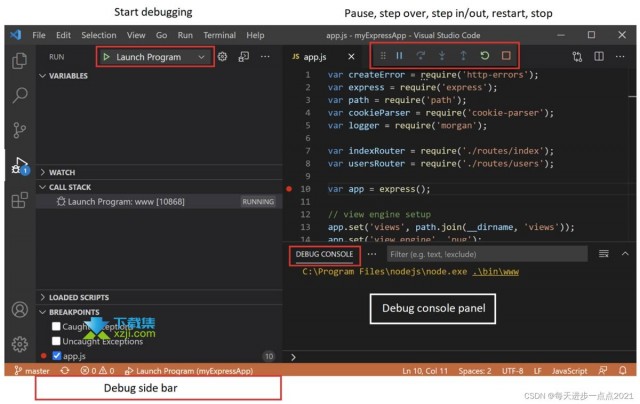Open the Accounts icon in activity bar
Viewport: 640px width, 404px height.
point(20,309)
